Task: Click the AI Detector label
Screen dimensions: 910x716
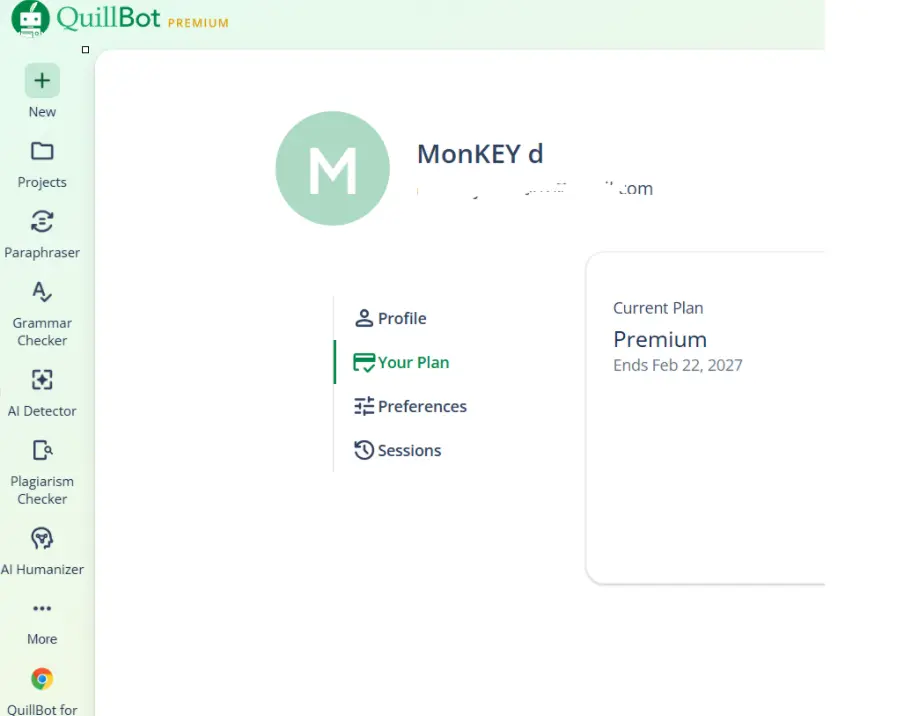Action: (42, 411)
